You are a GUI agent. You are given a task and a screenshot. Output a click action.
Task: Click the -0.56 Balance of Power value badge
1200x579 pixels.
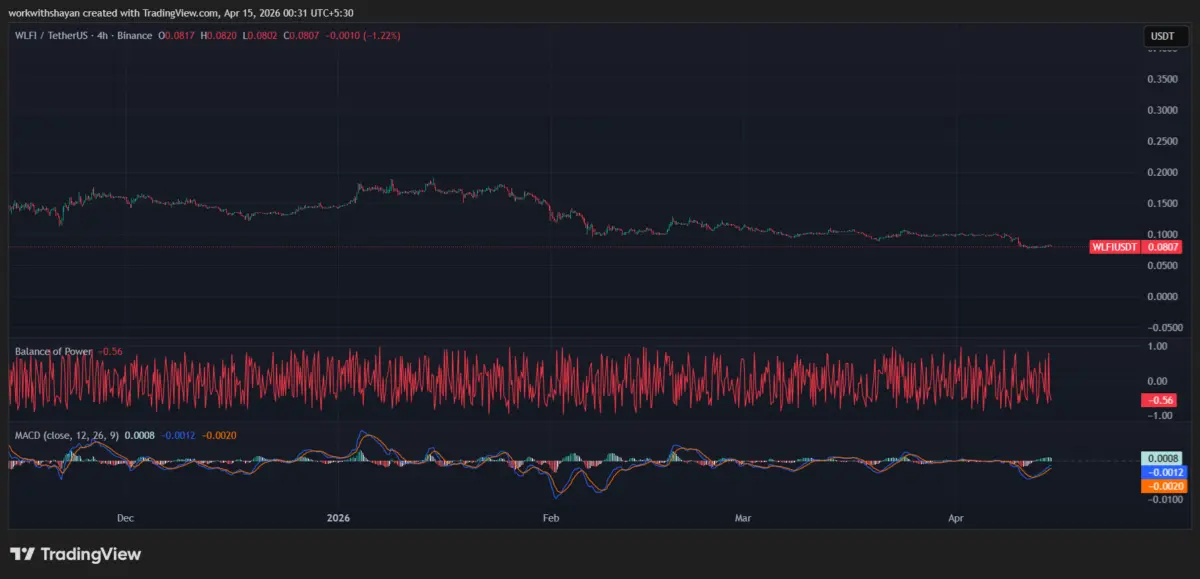point(1160,399)
